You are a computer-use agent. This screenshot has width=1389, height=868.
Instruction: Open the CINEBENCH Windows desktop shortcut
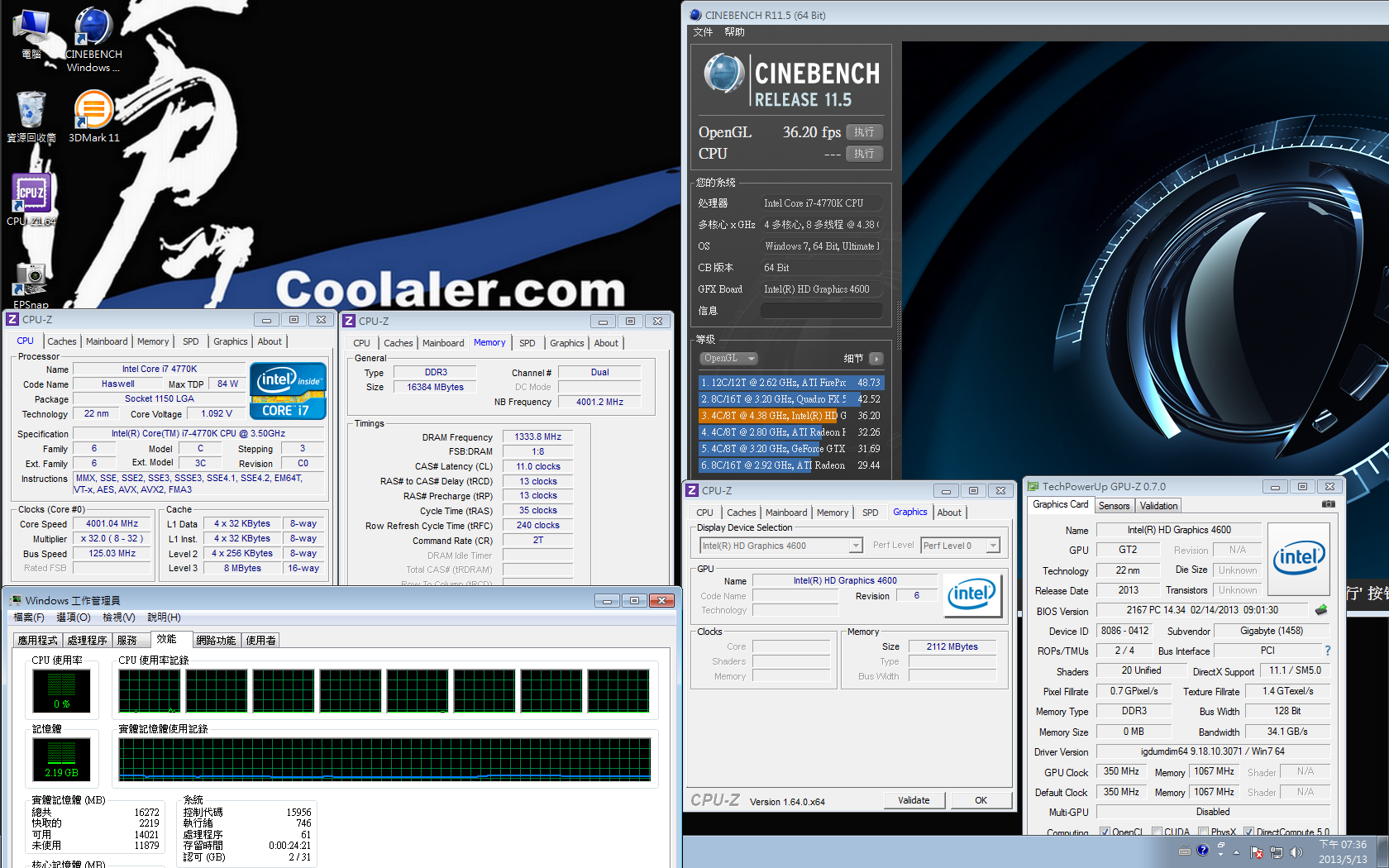[x=93, y=40]
